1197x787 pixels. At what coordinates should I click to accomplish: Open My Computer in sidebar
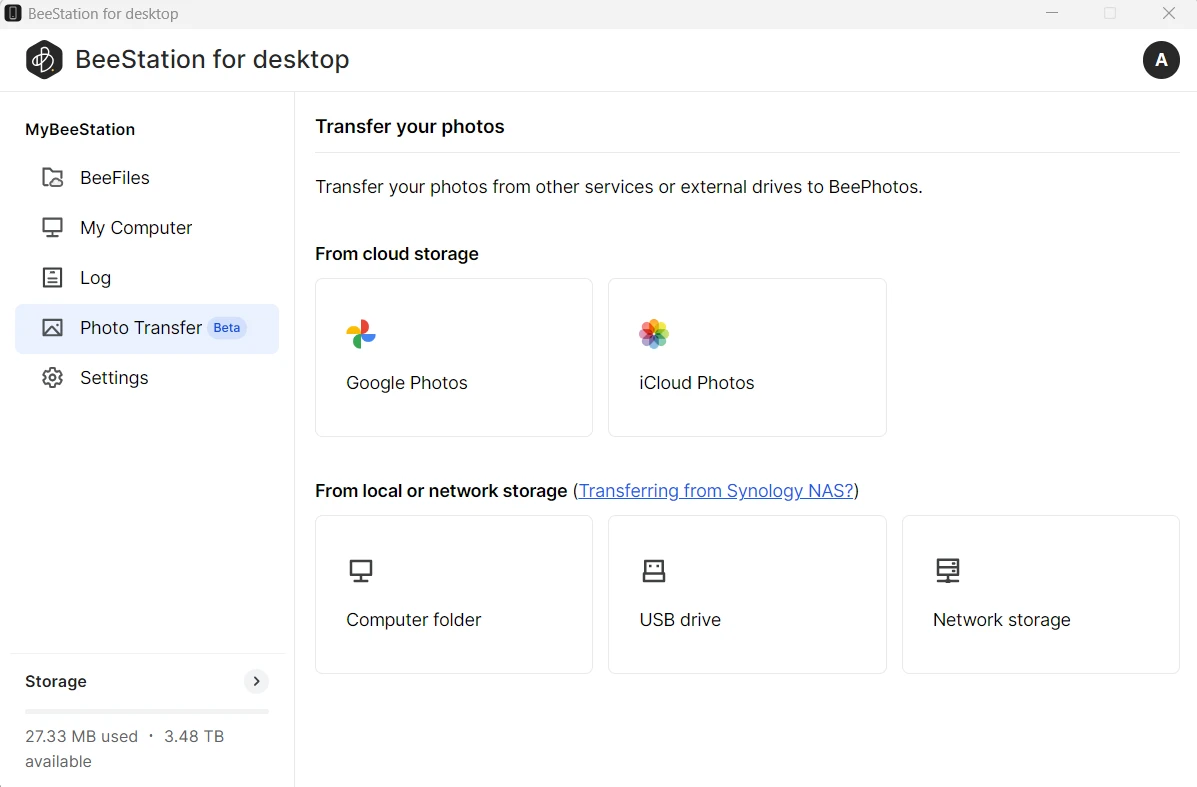(136, 228)
